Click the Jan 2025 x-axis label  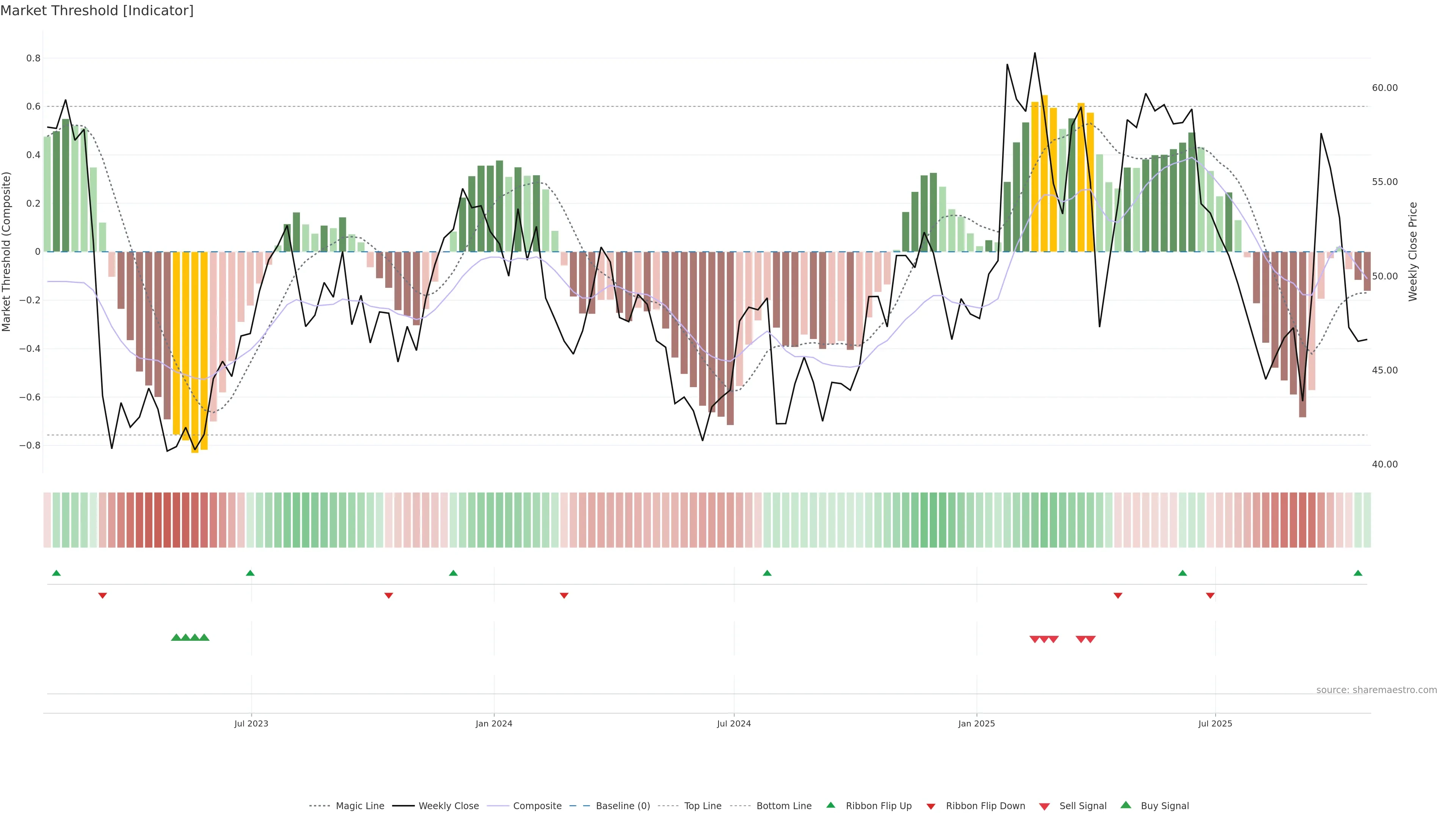point(976,723)
